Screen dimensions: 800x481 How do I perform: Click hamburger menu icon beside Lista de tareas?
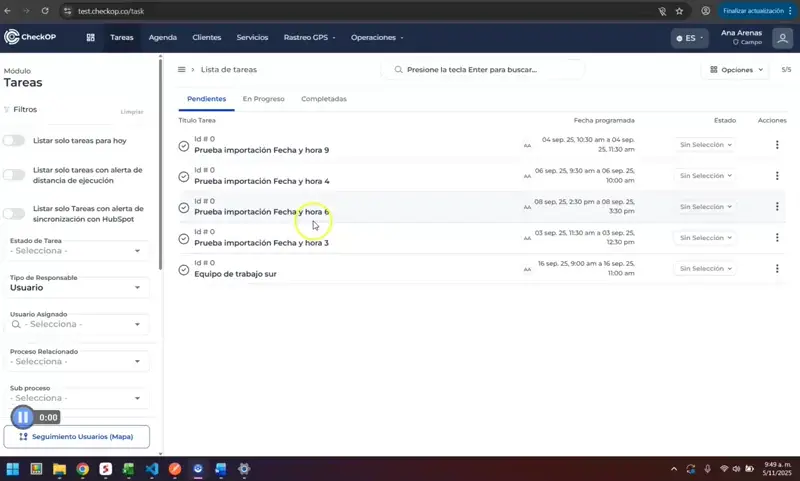pos(181,70)
